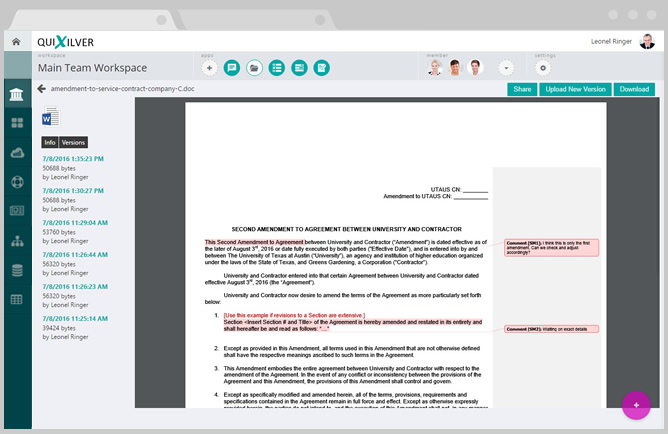This screenshot has width=668, height=434.
Task: Open the files folder app icon
Action: [254, 68]
